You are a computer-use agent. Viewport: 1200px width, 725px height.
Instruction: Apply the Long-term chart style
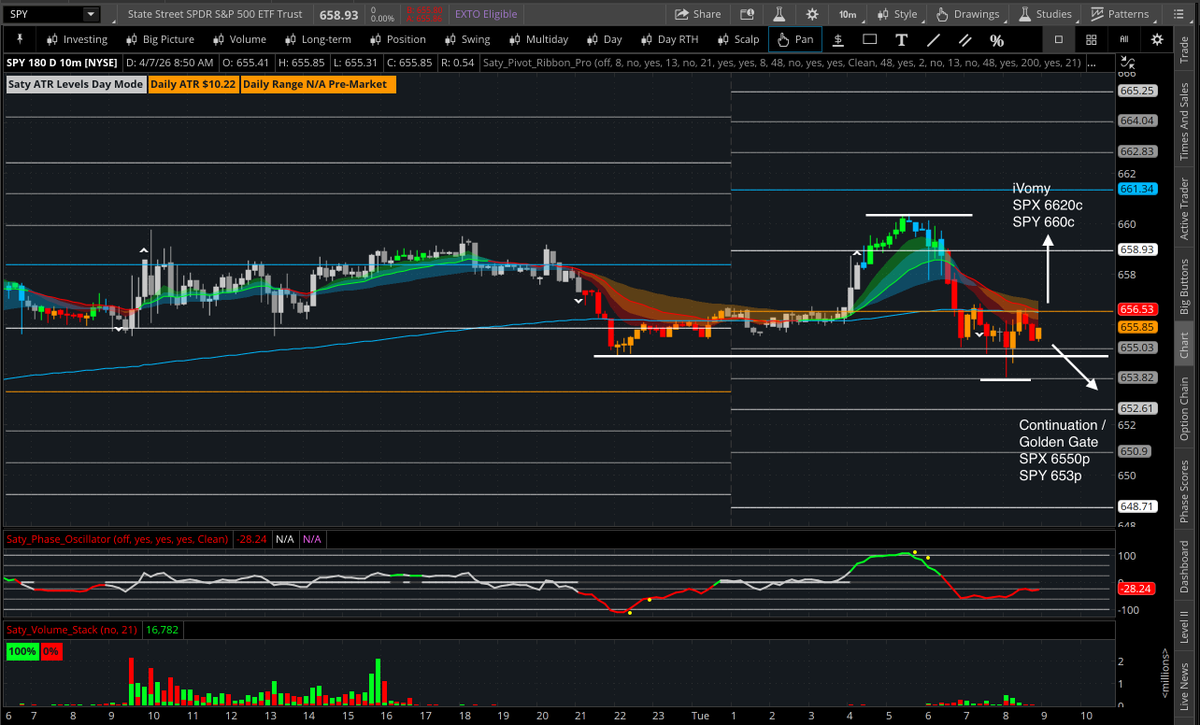pos(317,39)
